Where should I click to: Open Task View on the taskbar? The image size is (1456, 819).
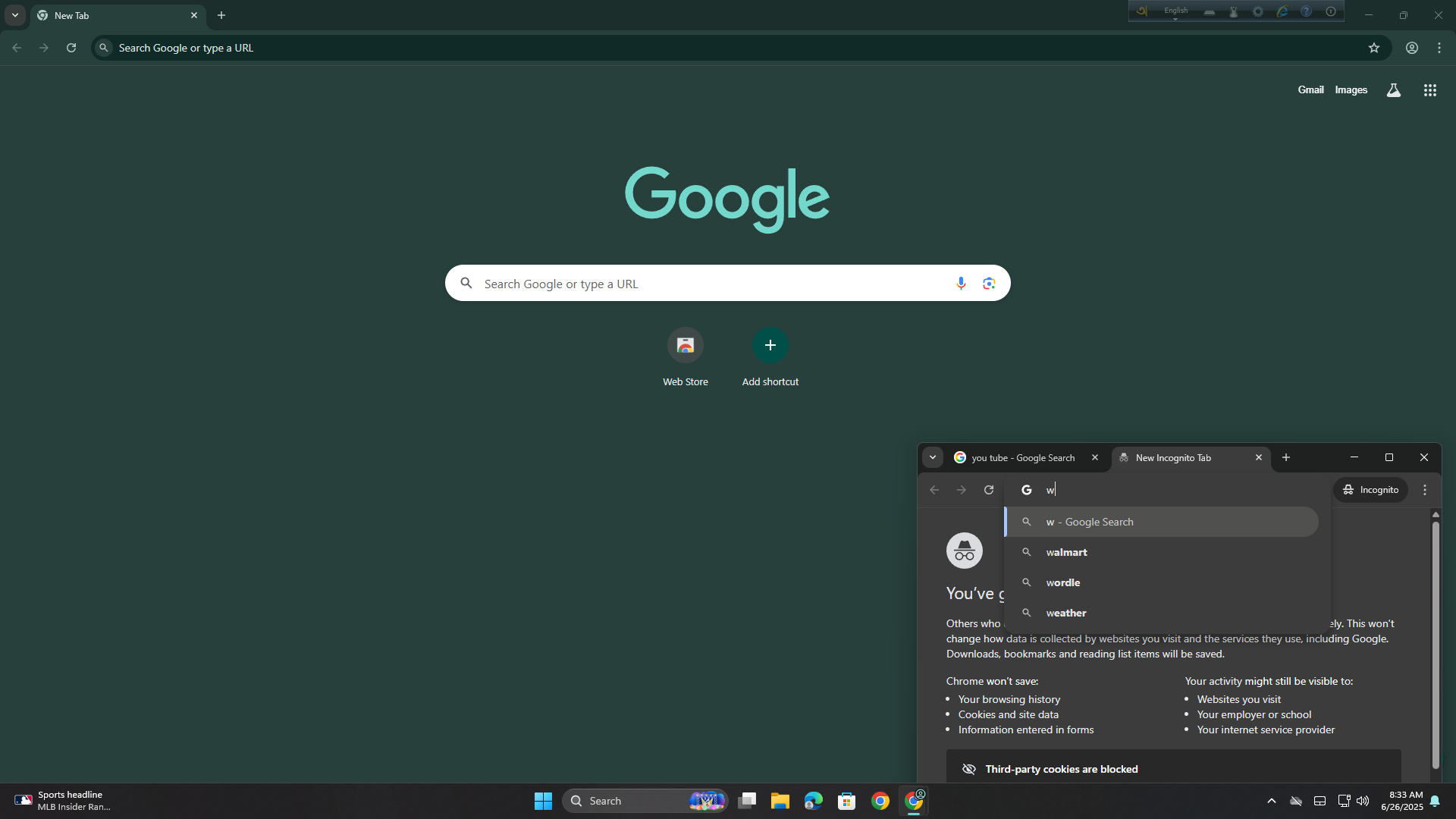point(747,801)
